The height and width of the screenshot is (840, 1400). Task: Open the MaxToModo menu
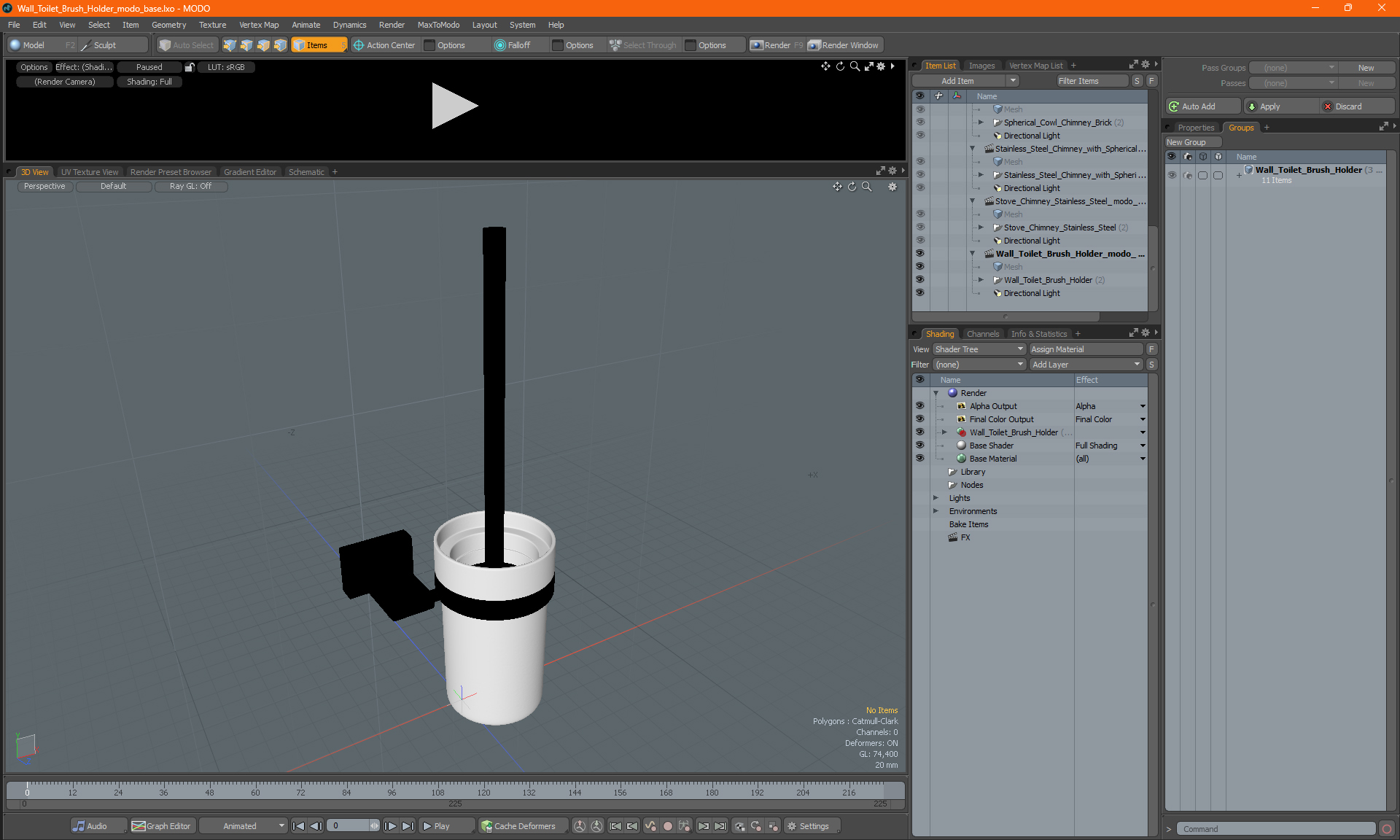(438, 25)
